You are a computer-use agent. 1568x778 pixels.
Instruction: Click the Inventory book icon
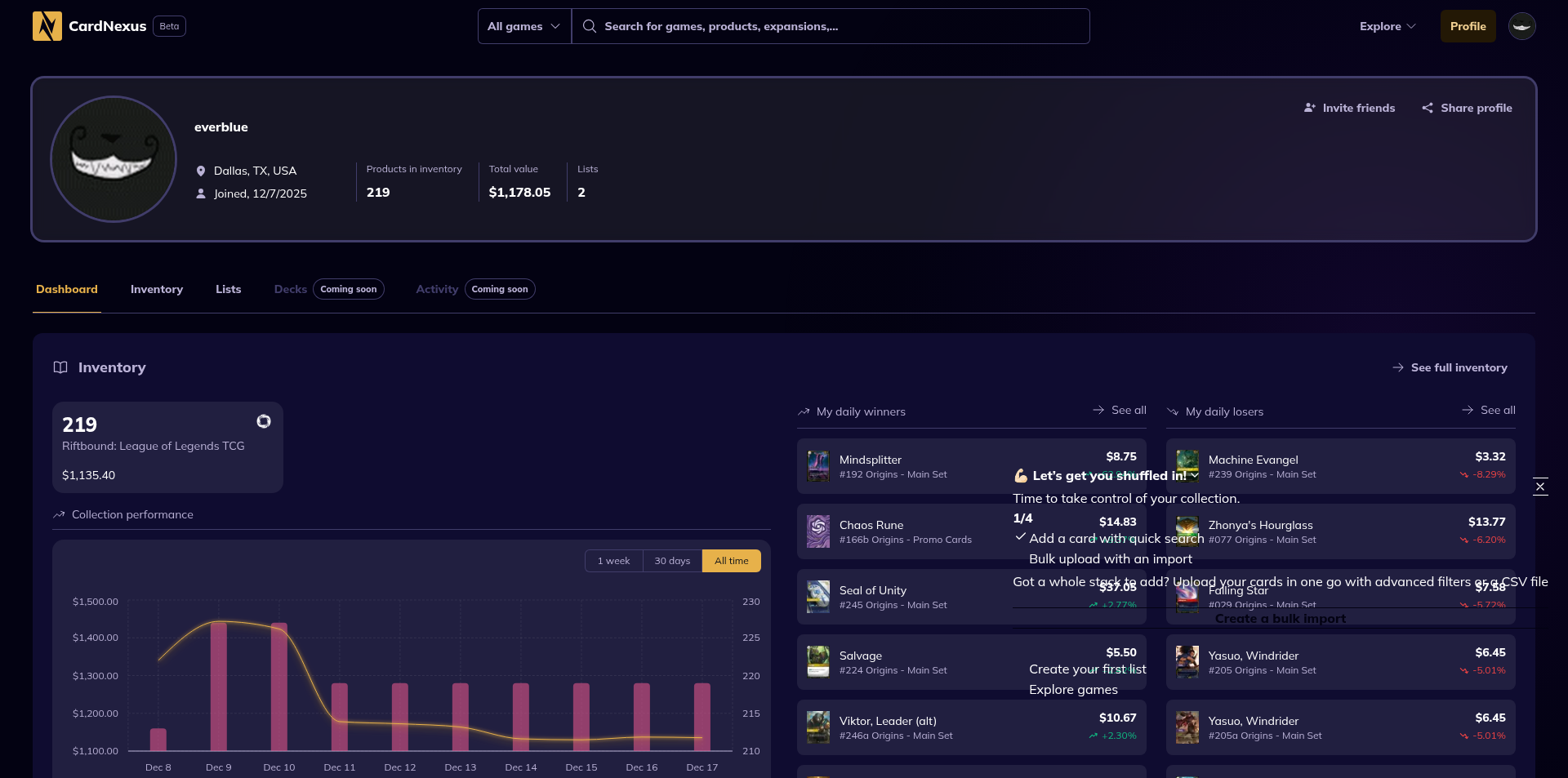click(60, 367)
